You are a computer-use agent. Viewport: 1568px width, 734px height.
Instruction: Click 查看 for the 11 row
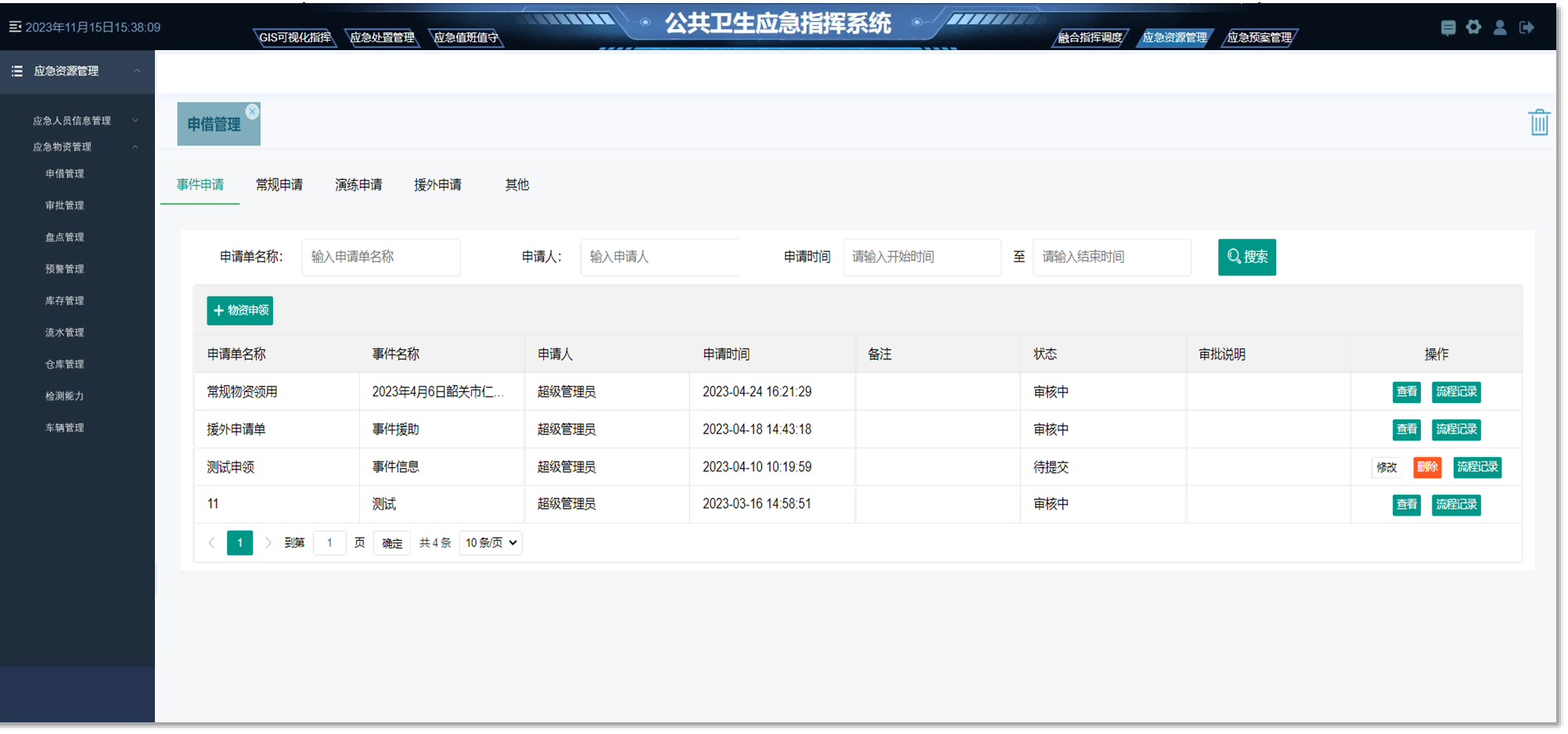[1407, 505]
